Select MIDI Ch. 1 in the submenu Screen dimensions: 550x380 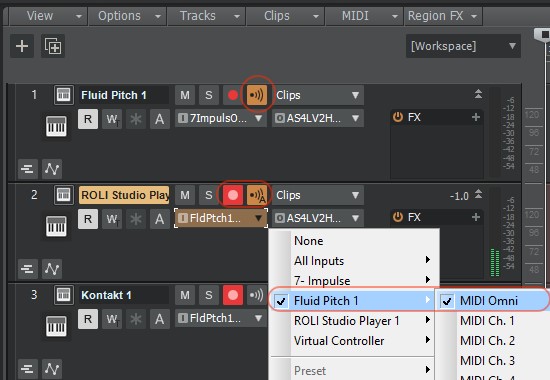click(x=487, y=321)
